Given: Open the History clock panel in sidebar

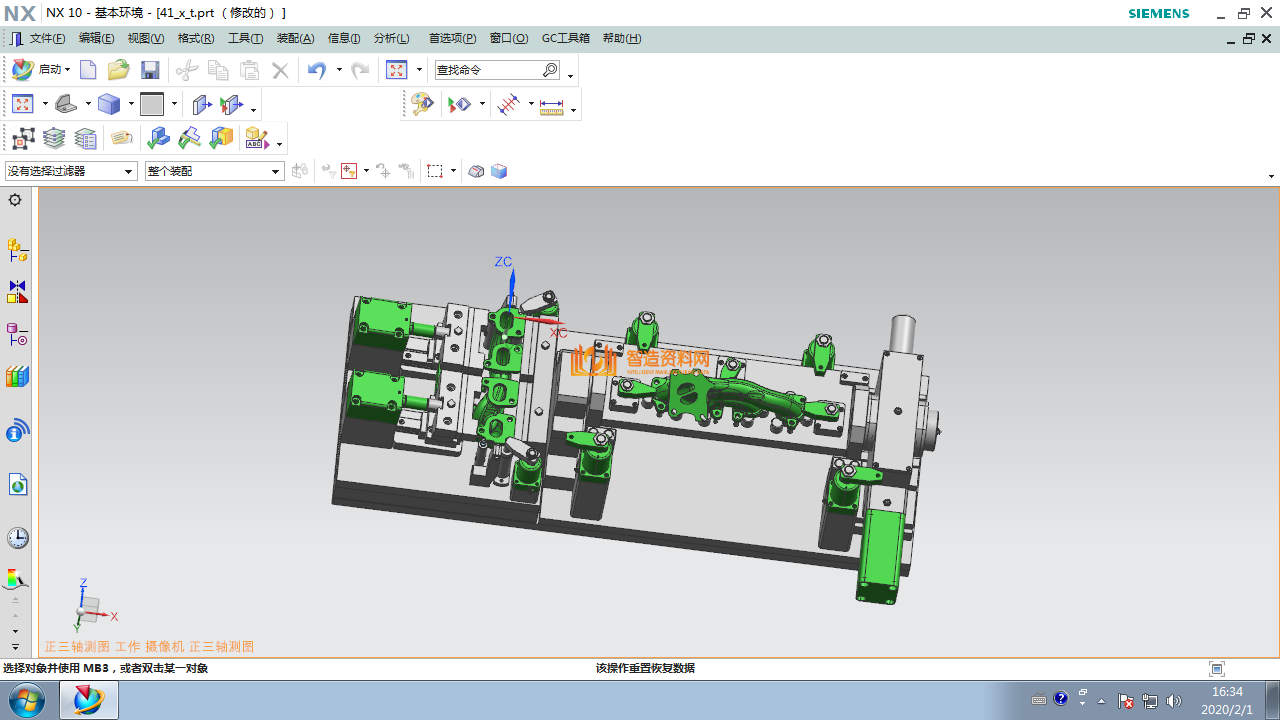Looking at the screenshot, I should point(17,538).
